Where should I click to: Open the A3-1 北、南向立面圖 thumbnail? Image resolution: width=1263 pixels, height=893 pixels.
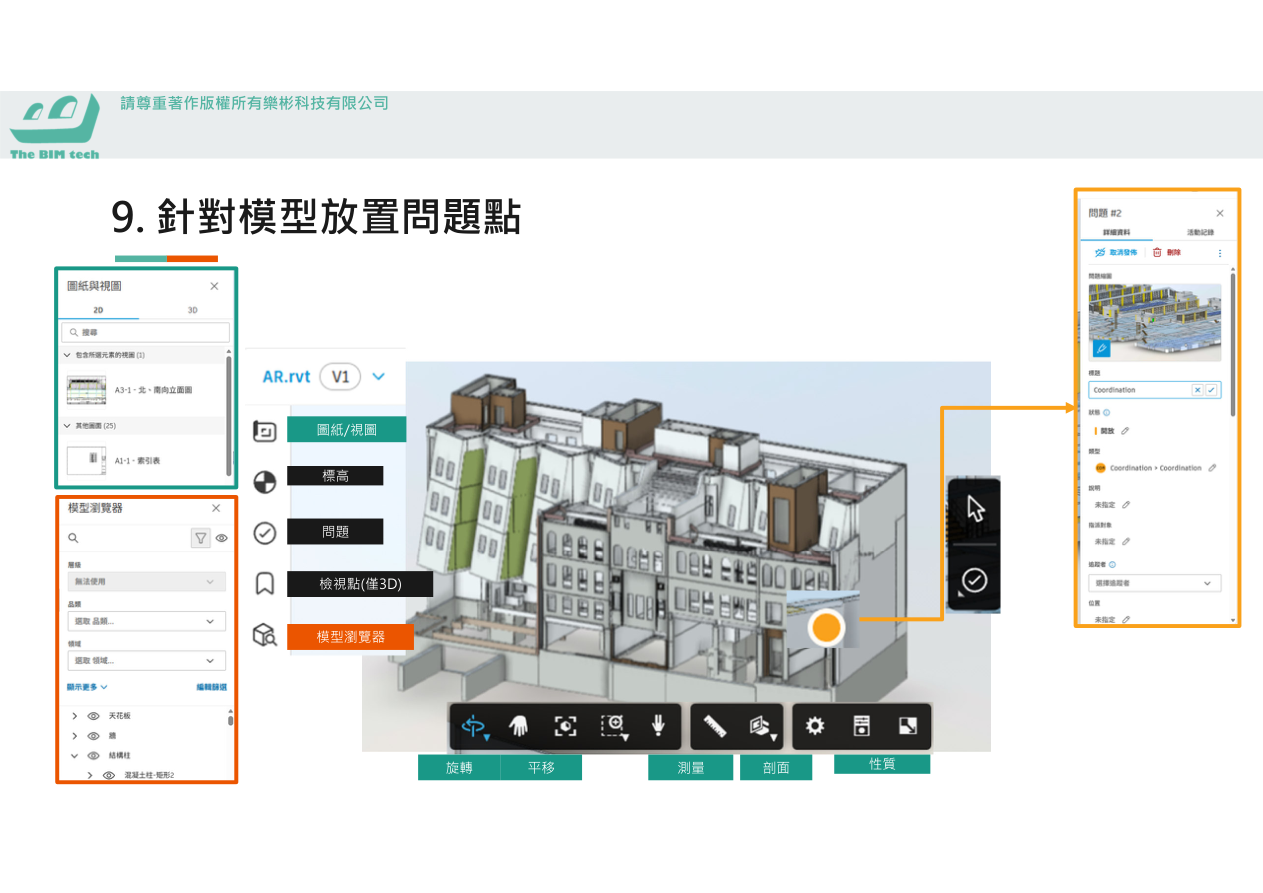86,390
